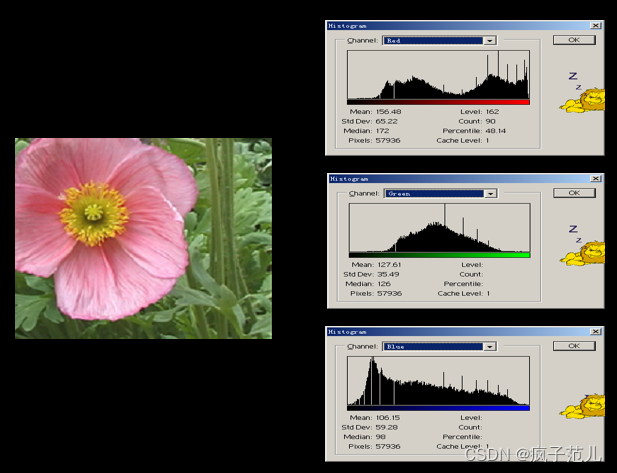Click the red channel histogram graph
The width and height of the screenshot is (617, 473).
pos(438,75)
